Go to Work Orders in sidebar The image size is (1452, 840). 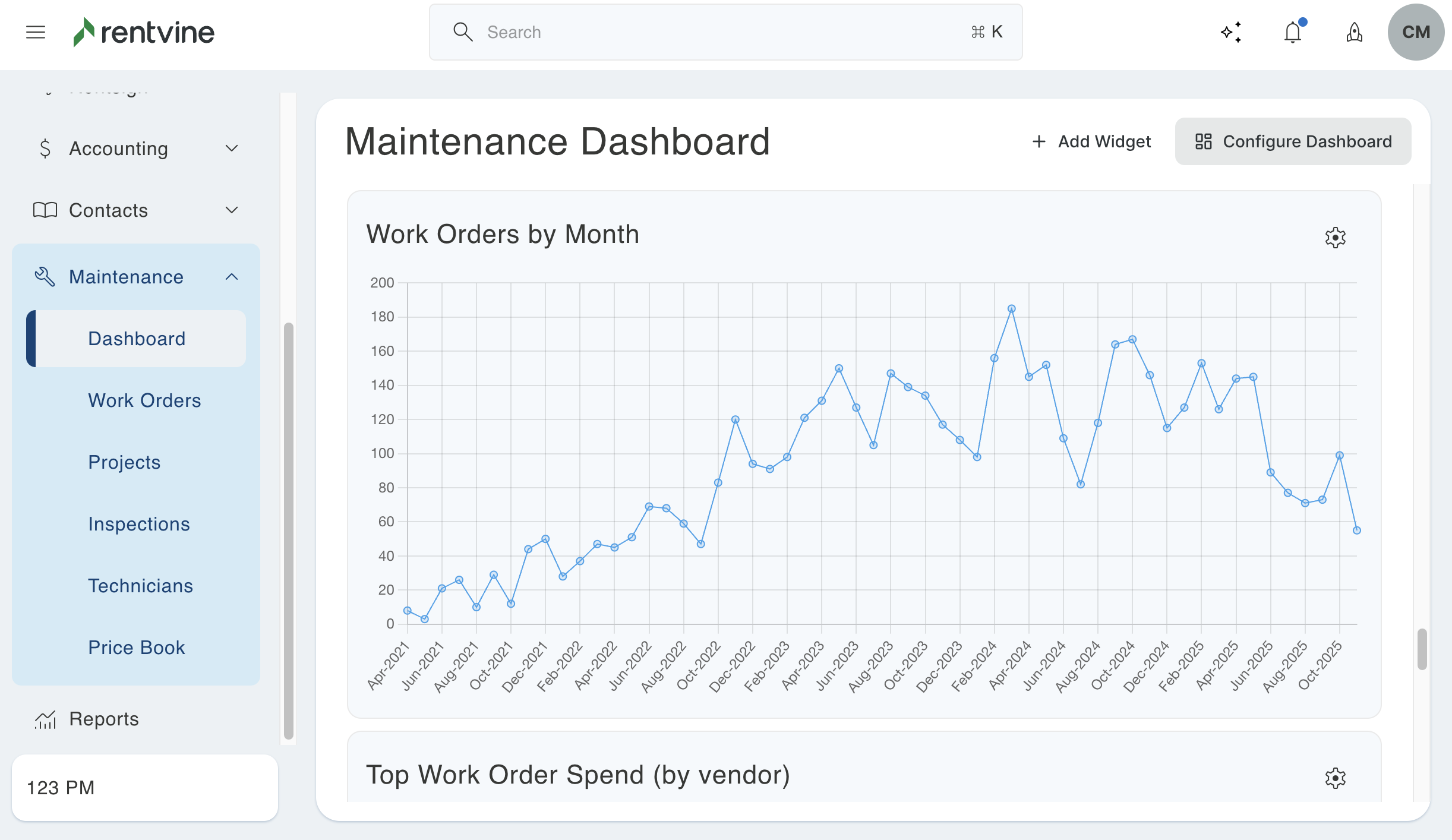[x=144, y=400]
